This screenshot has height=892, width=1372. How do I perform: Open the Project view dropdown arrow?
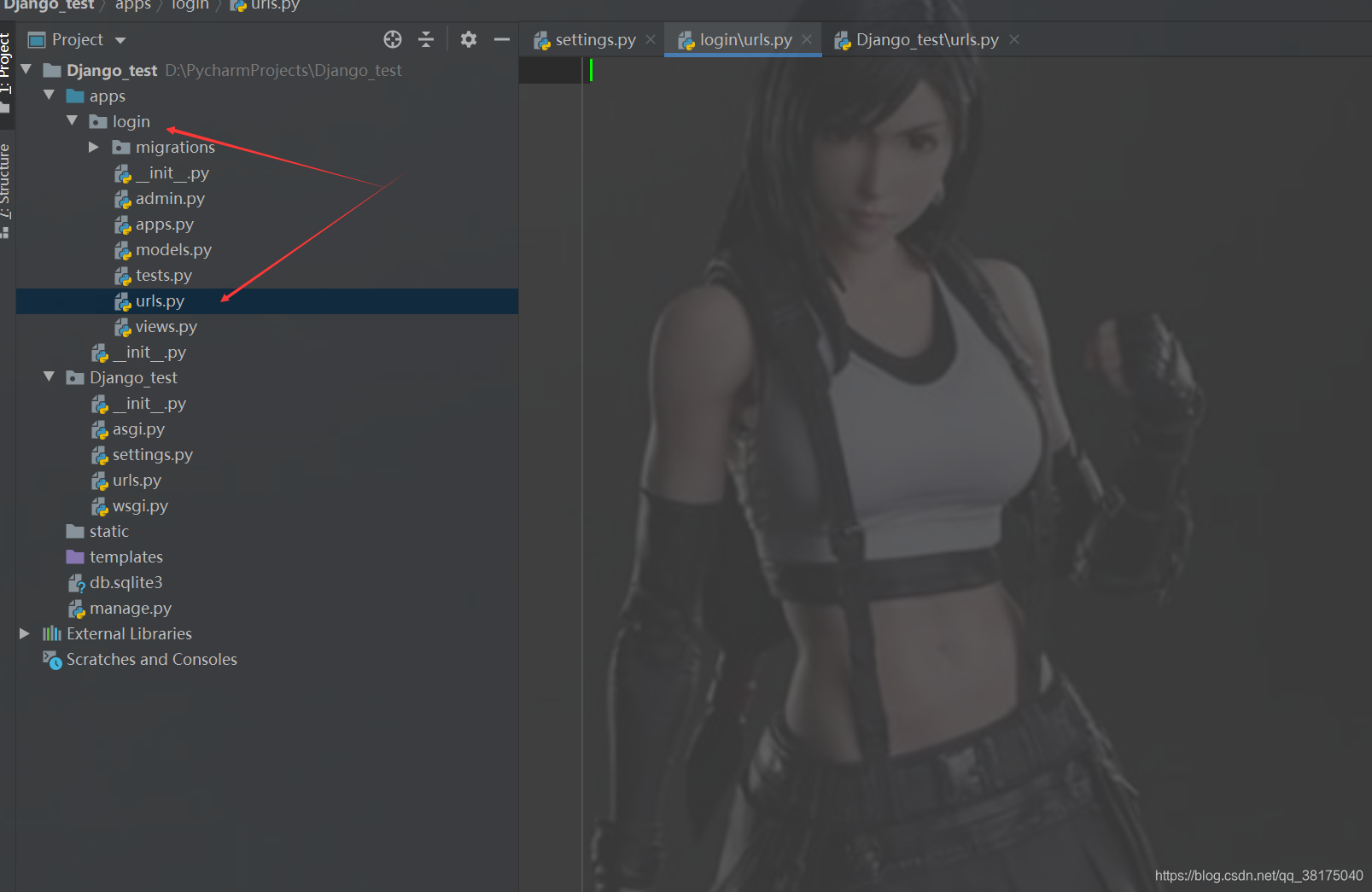click(120, 40)
